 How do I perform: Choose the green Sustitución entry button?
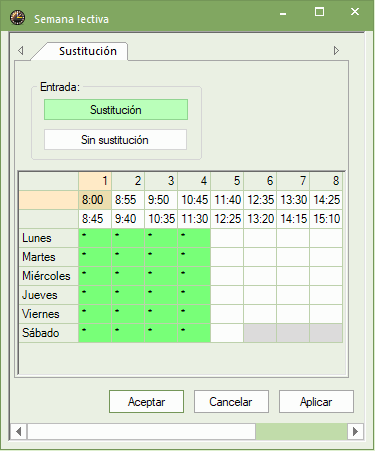tap(116, 110)
